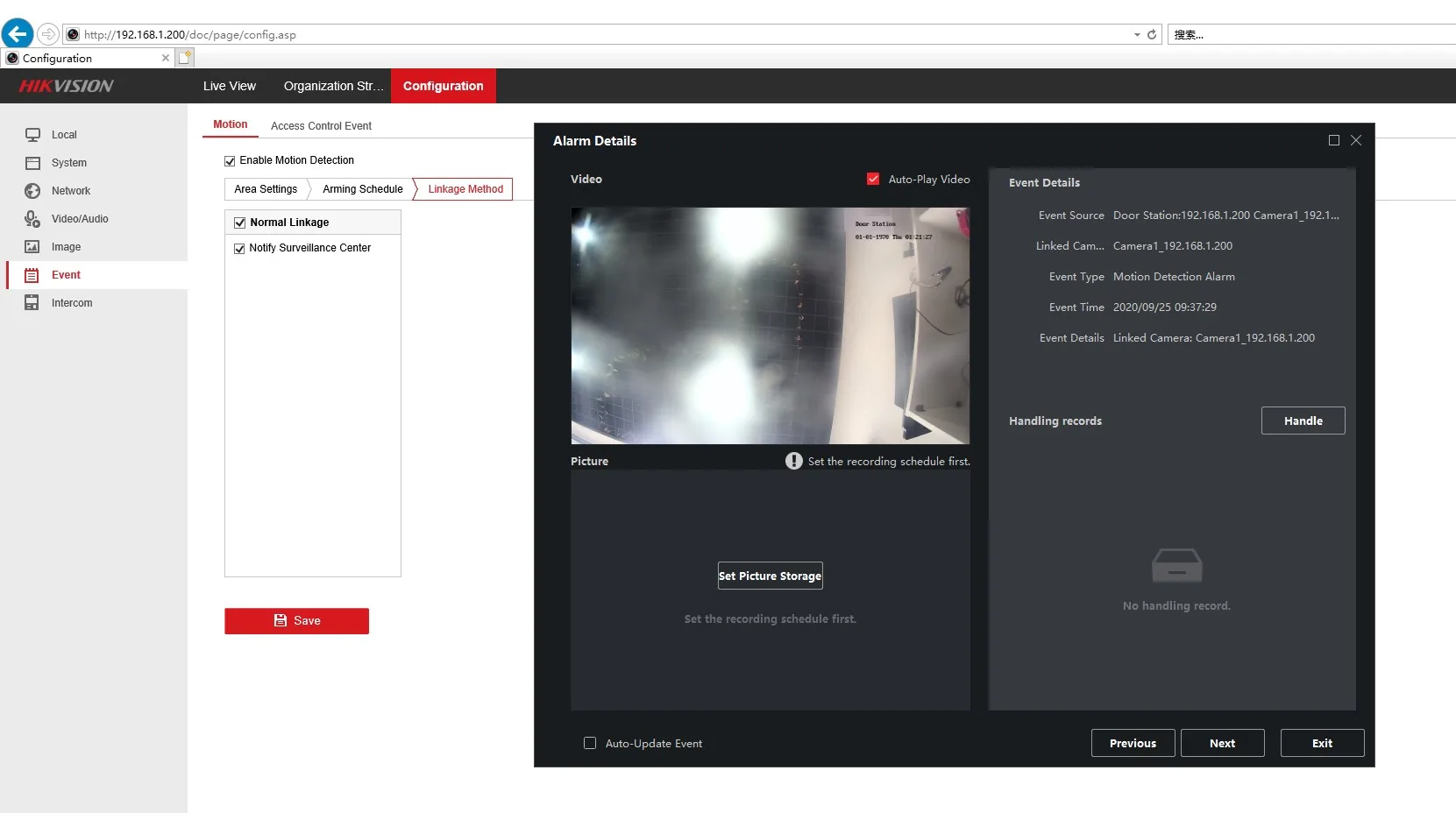1456x813 pixels.
Task: Open the Image settings icon
Action: [x=32, y=247]
